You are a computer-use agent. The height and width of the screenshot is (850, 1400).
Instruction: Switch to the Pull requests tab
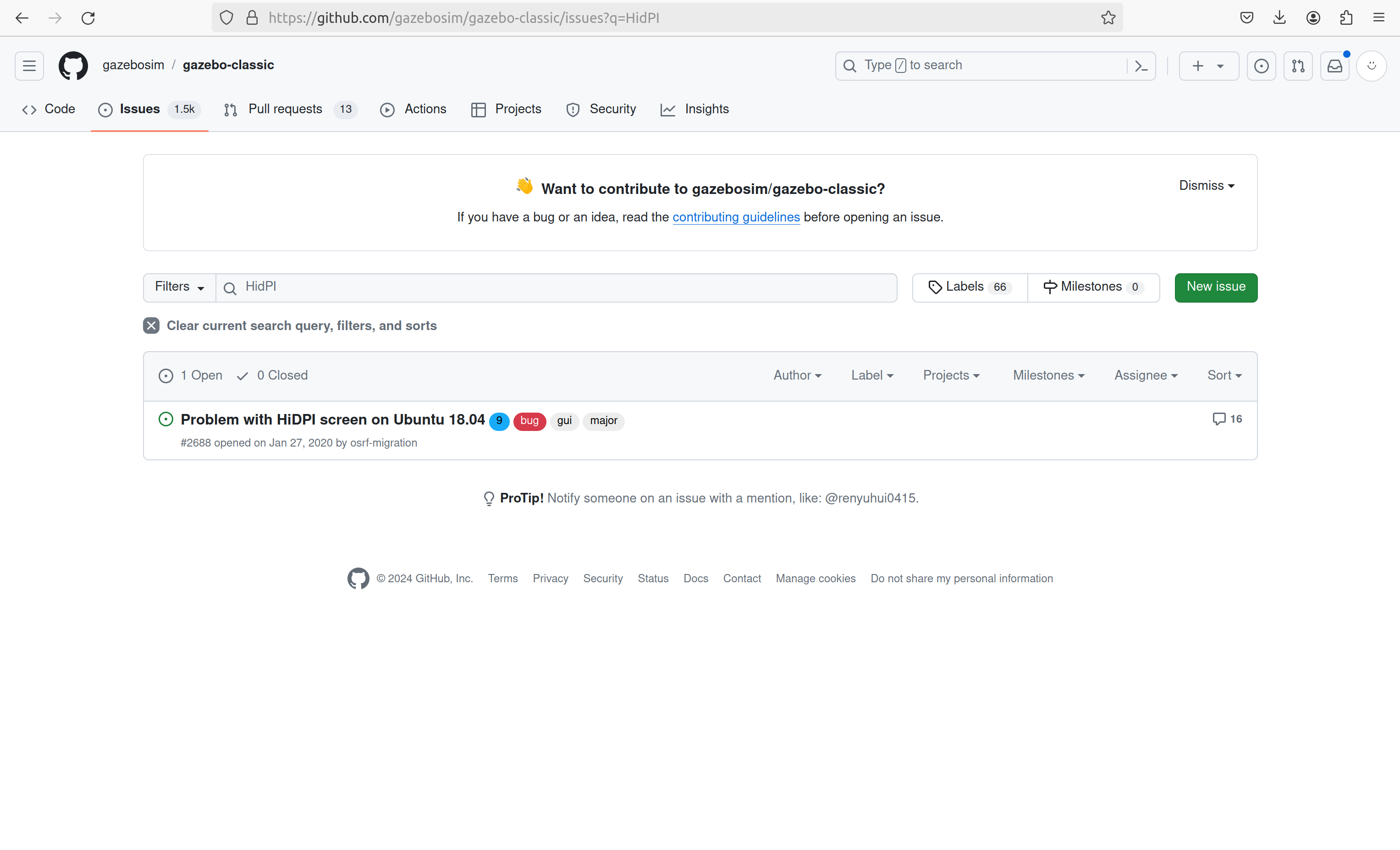coord(285,109)
